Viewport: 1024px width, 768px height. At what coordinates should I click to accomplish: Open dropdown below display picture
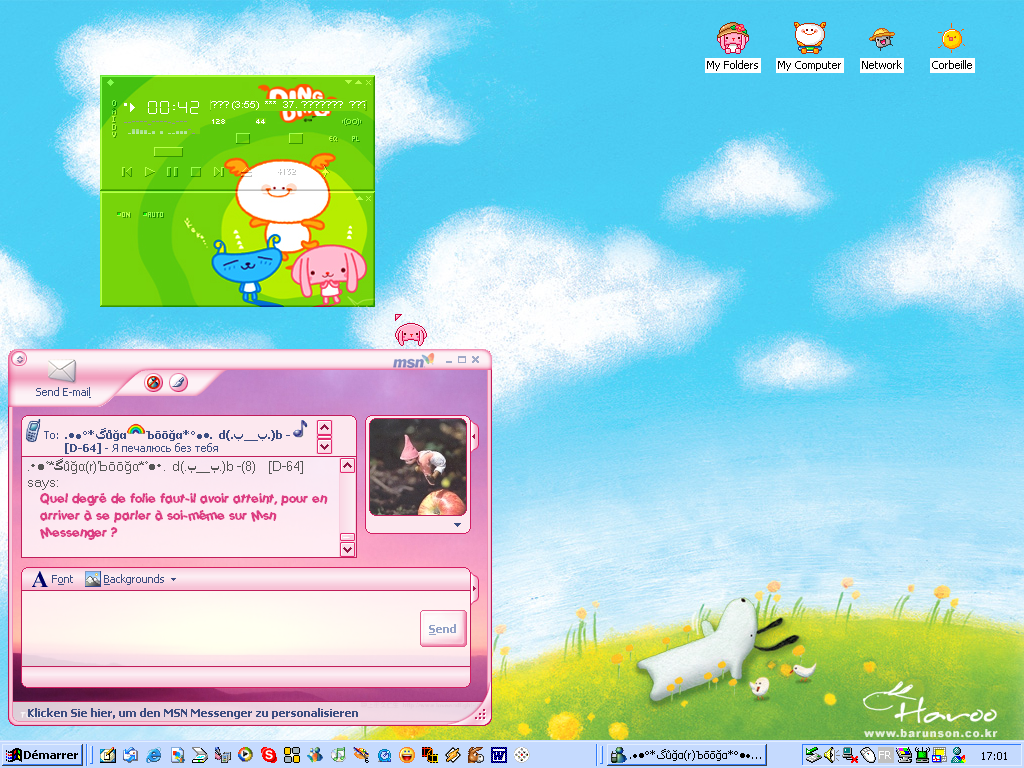tap(457, 524)
